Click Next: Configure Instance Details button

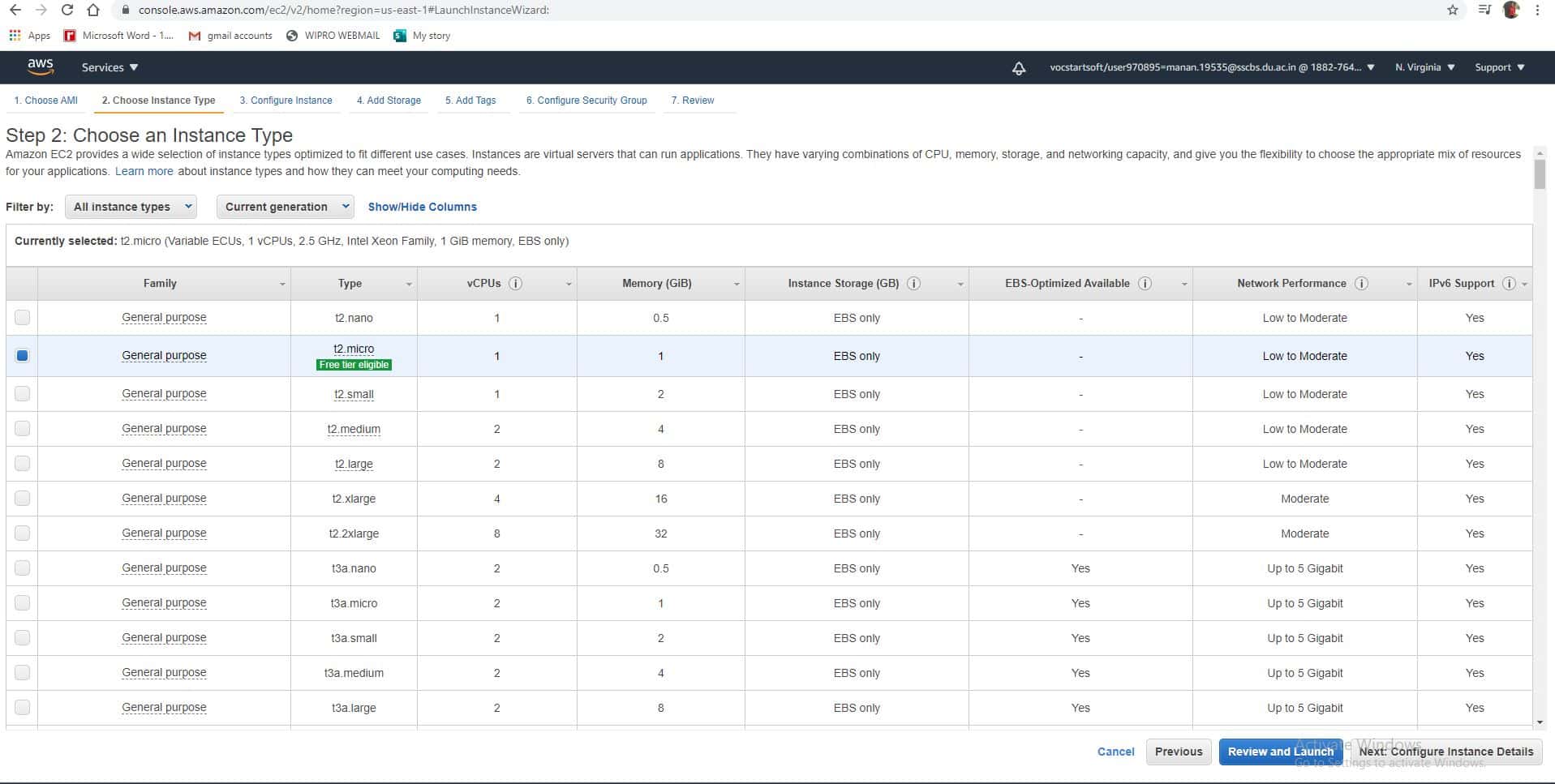tap(1445, 752)
